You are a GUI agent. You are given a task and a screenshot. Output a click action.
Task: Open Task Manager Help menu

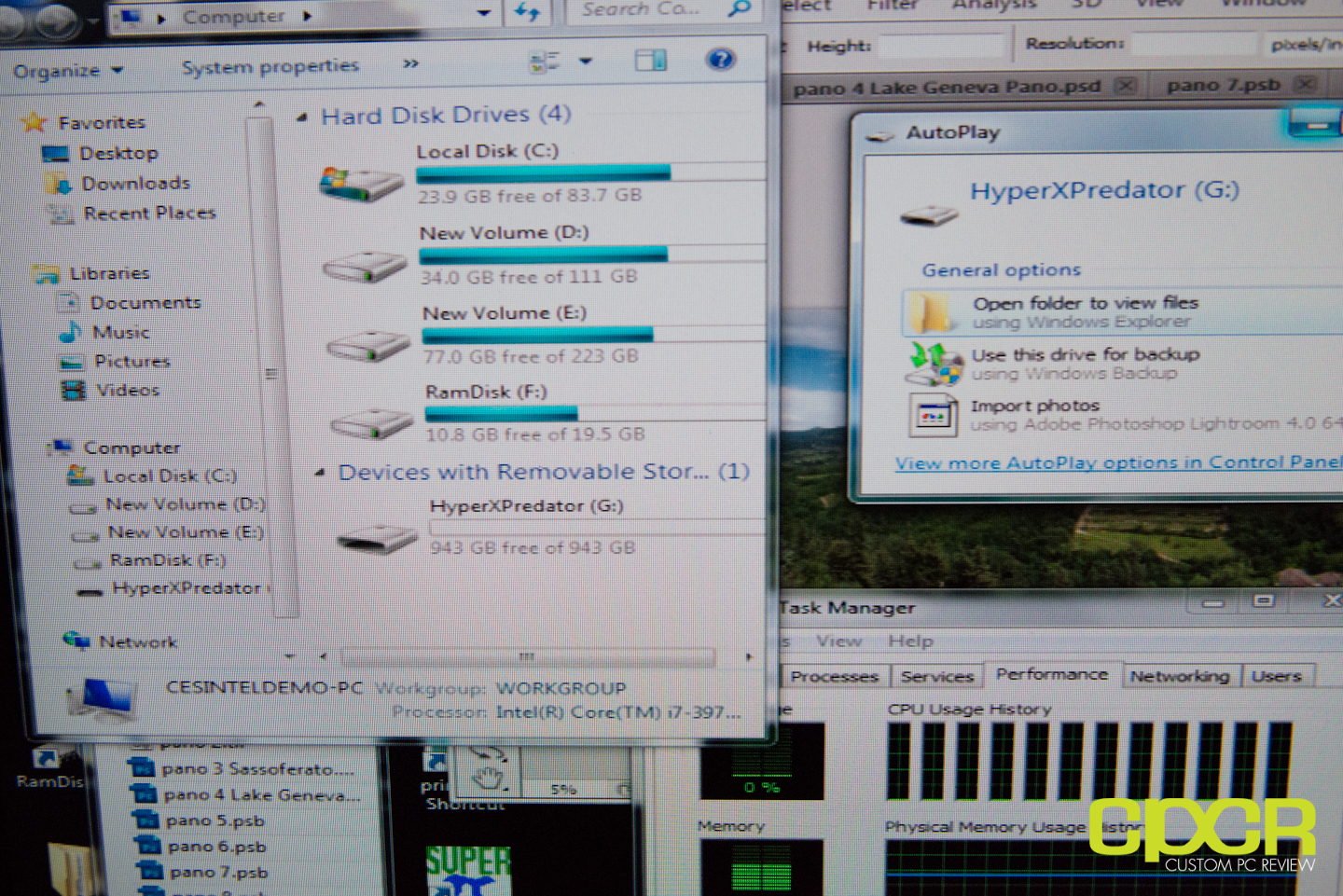pyautogui.click(x=910, y=641)
